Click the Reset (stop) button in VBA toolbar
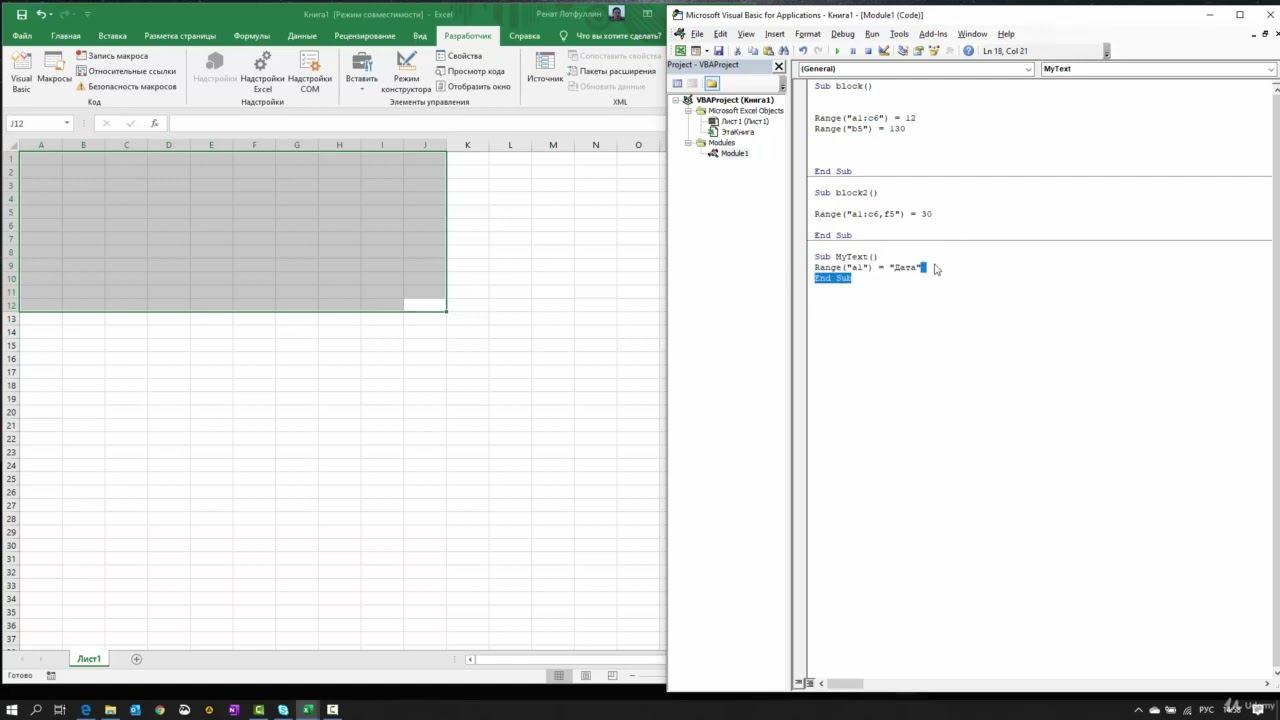This screenshot has width=1280, height=720. 867,51
